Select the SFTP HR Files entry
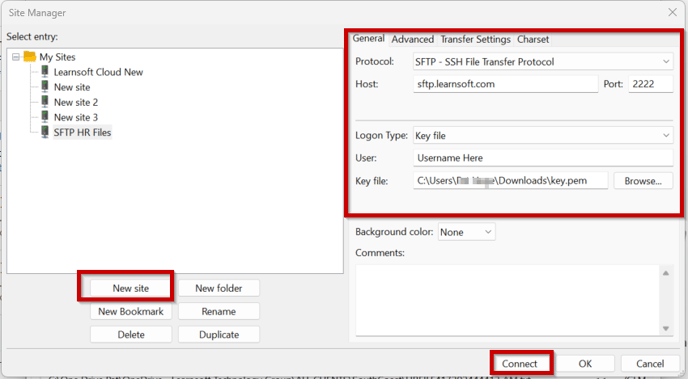The image size is (688, 379). point(82,132)
